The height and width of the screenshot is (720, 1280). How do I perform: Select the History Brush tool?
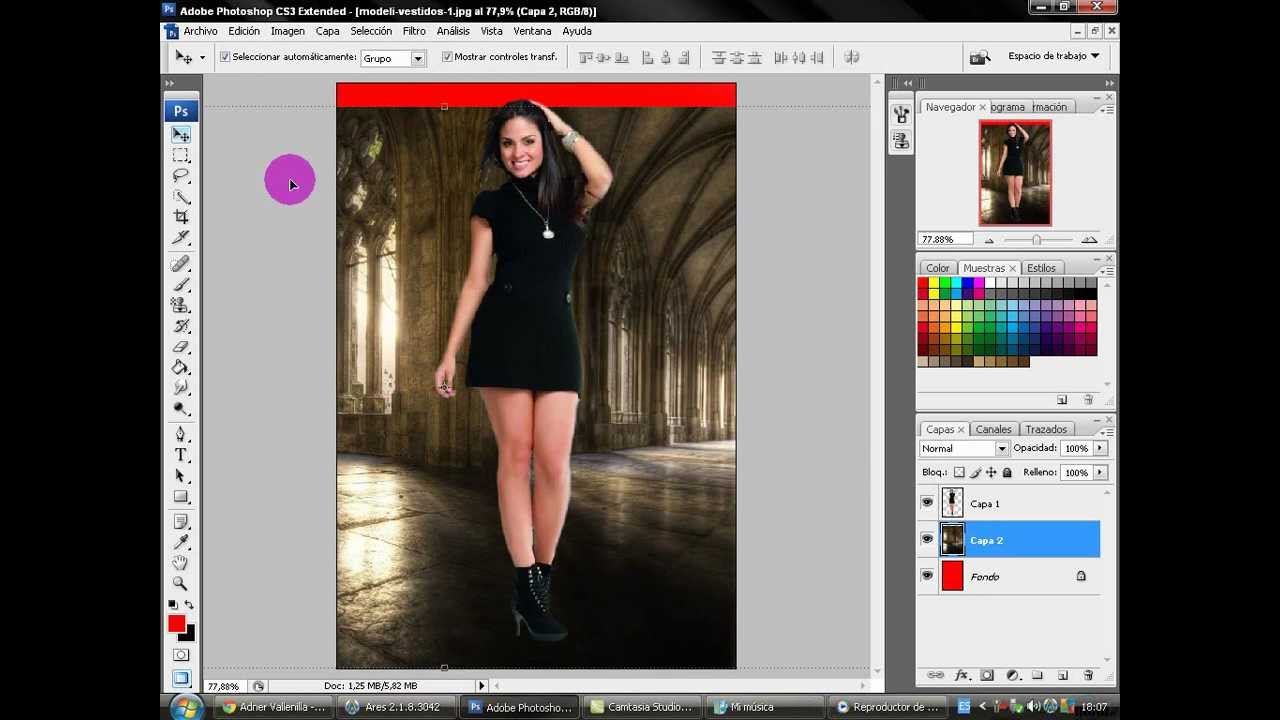[181, 326]
